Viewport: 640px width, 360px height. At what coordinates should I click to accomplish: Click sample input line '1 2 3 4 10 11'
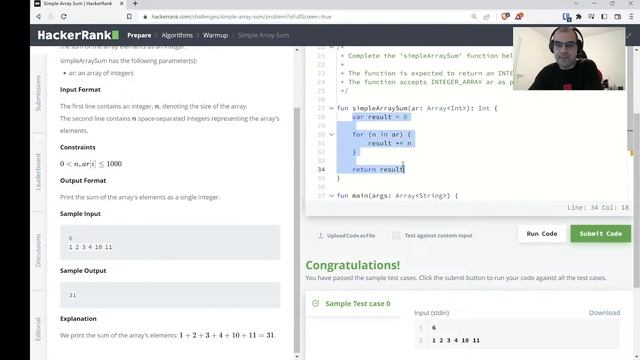(90, 247)
